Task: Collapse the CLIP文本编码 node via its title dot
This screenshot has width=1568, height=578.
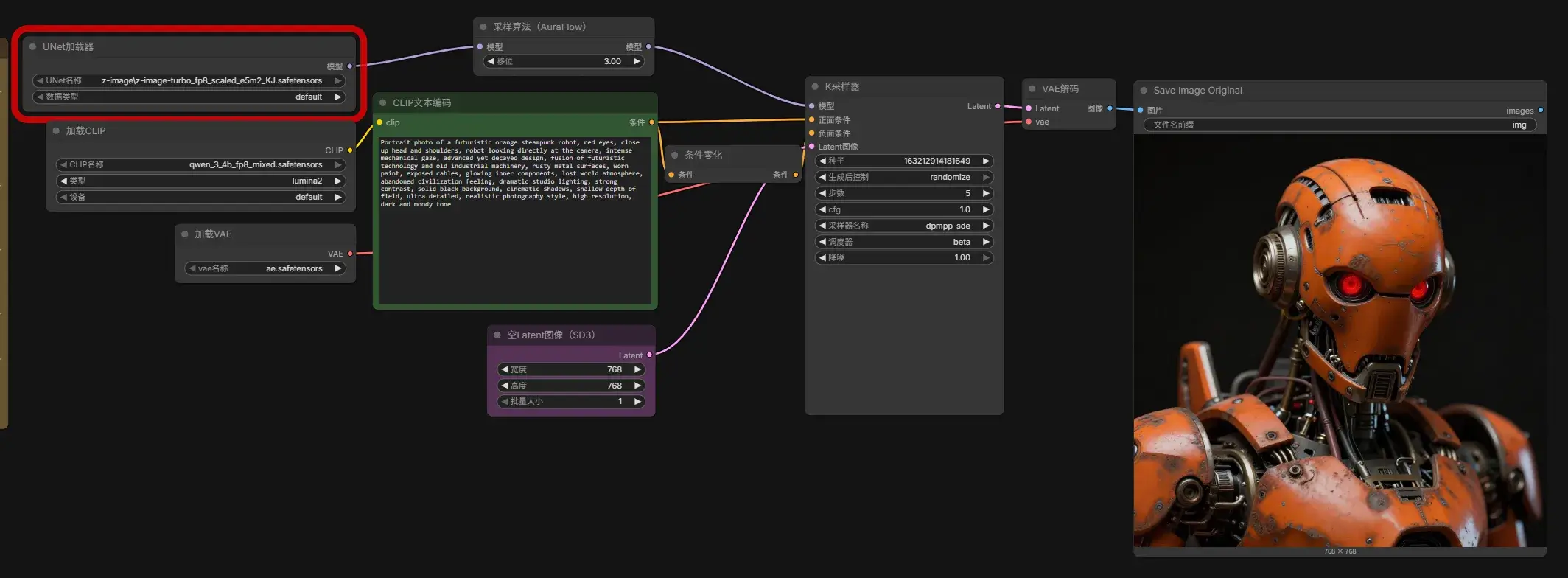Action: 383,102
